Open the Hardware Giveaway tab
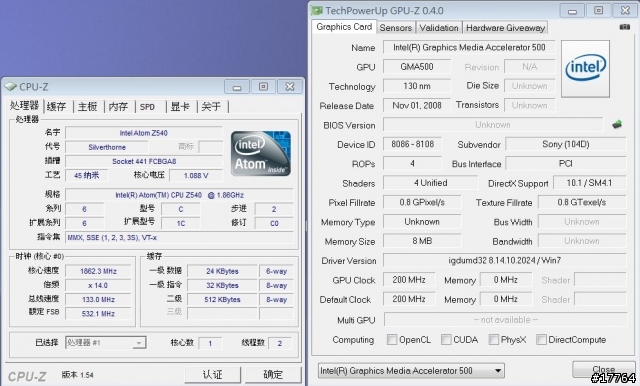The height and width of the screenshot is (386, 640). coord(505,28)
